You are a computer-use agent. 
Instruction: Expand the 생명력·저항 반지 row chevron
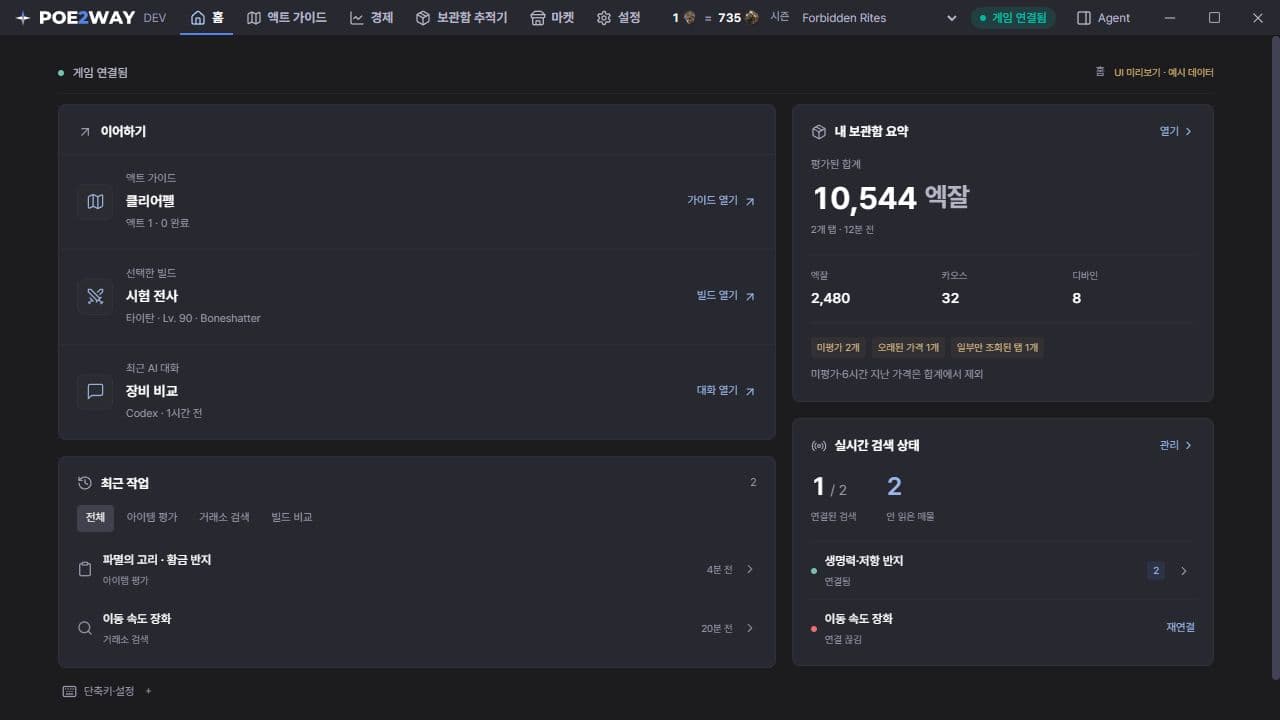click(1184, 571)
